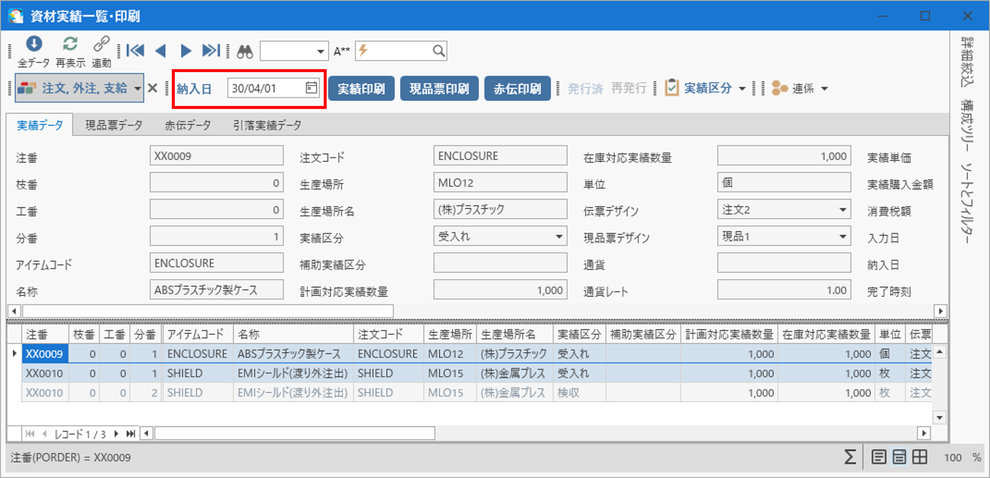The image size is (990, 478).
Task: Click ABSプラスチック製ケース in the grid
Action: pyautogui.click(x=294, y=354)
